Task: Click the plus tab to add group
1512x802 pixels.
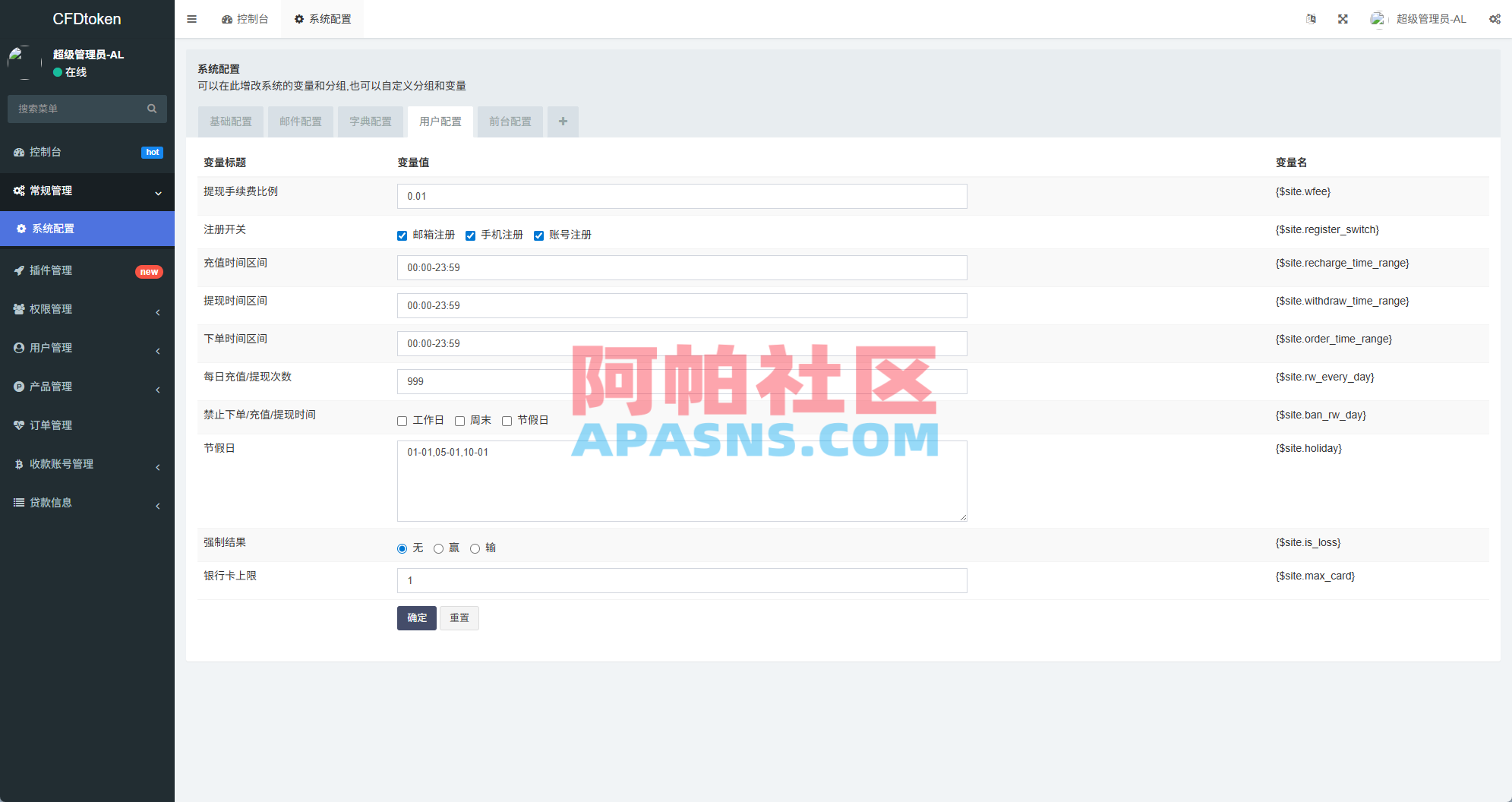Action: 563,122
